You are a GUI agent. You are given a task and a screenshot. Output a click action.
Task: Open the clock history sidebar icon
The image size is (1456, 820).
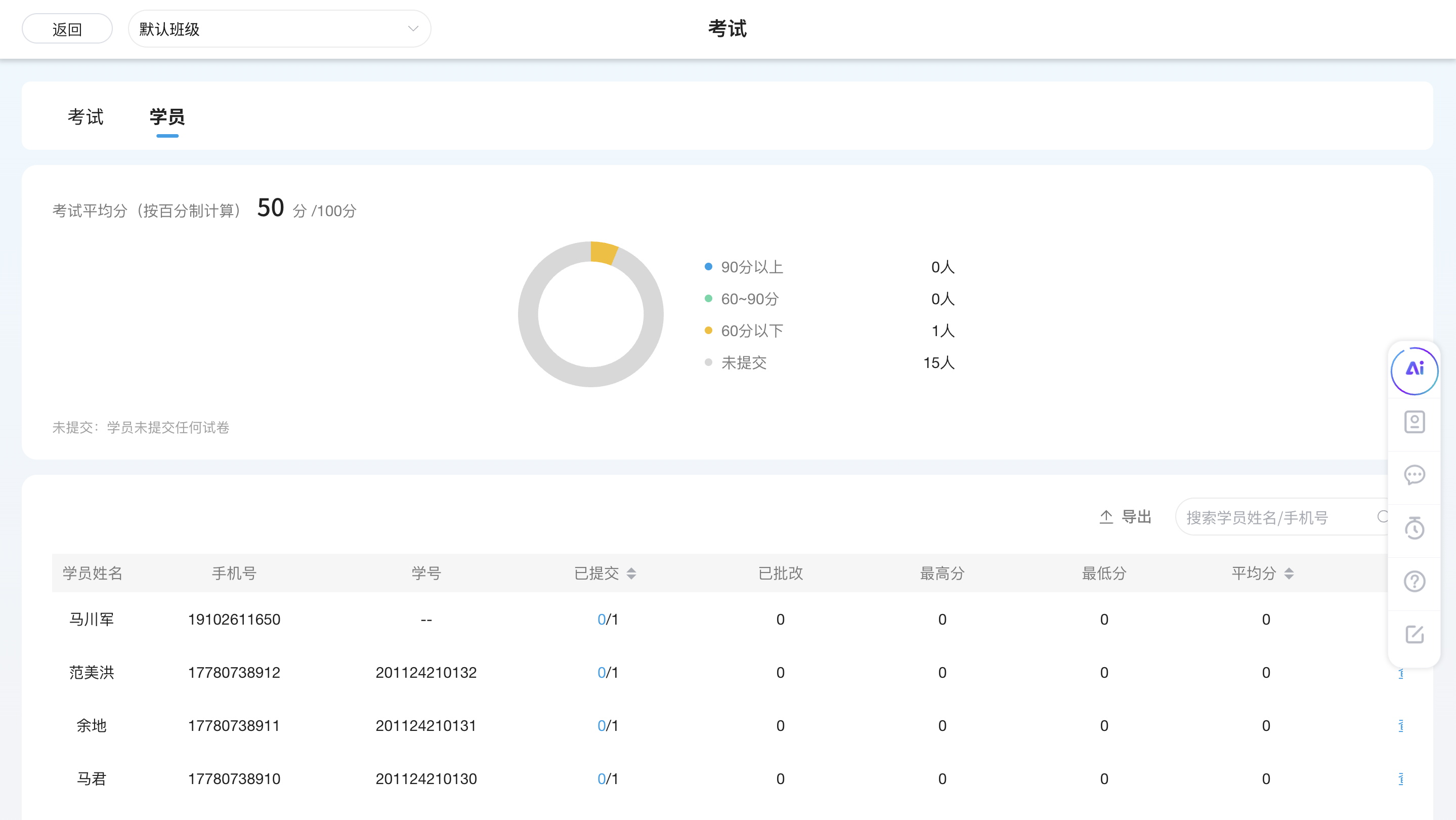click(1414, 528)
